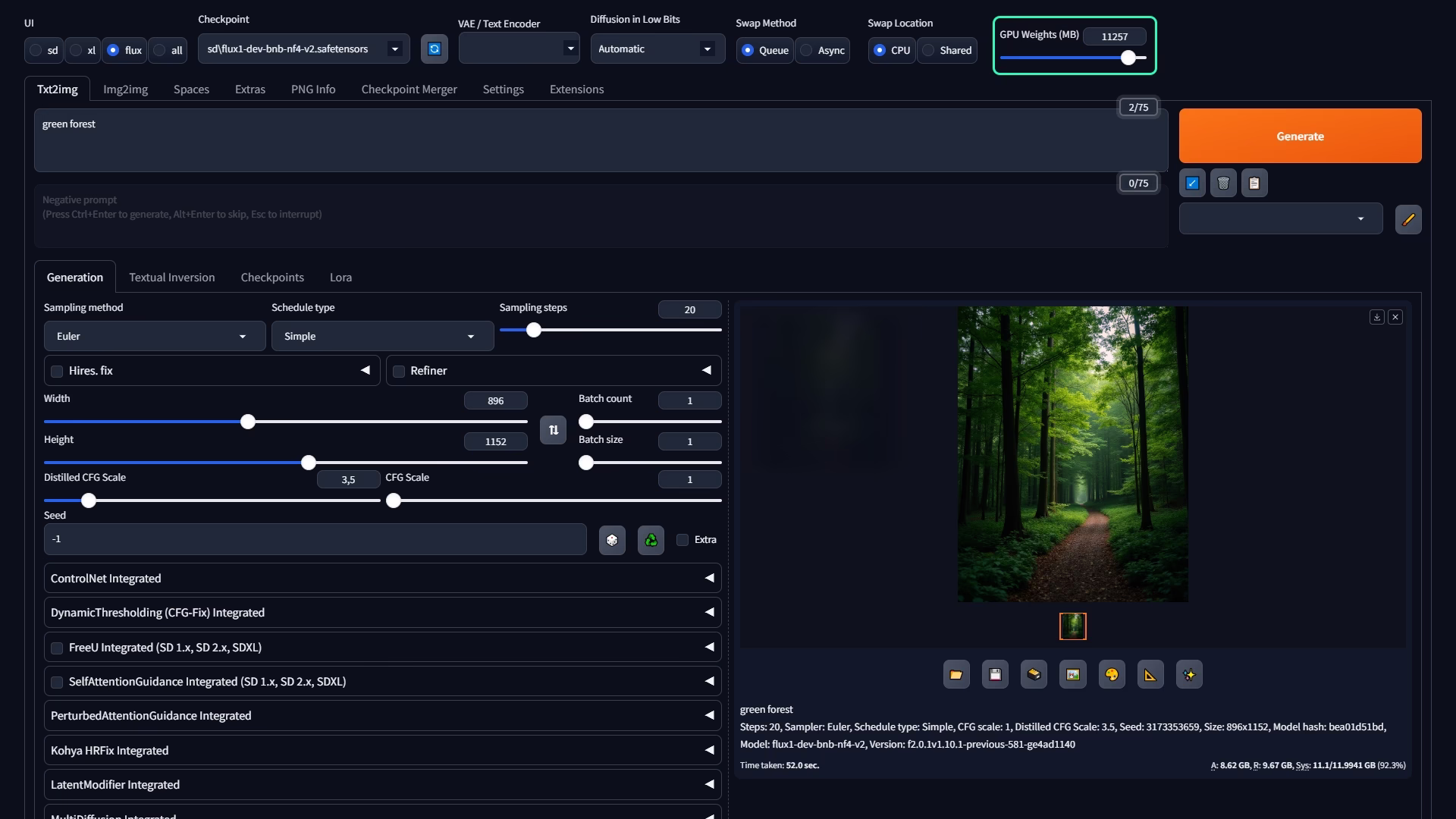The height and width of the screenshot is (819, 1456).
Task: Clear the prompt with the trash icon
Action: [x=1223, y=183]
